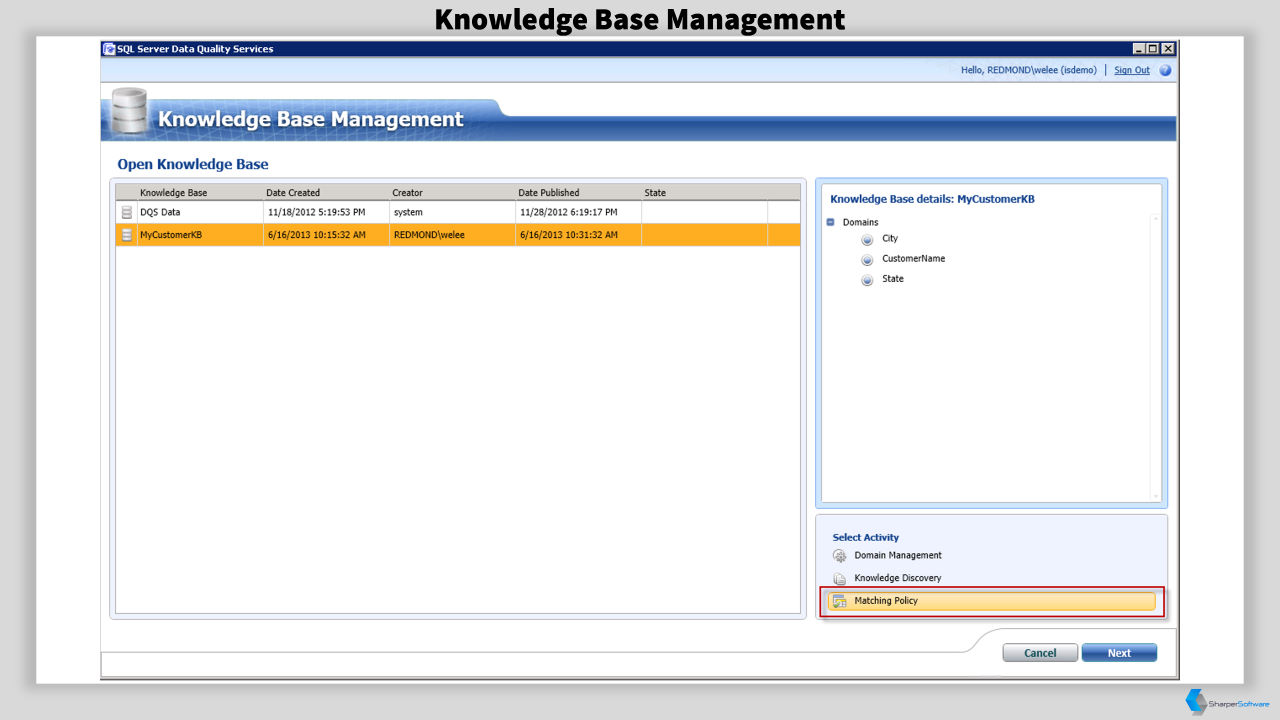Sort by Date Published column header
The width and height of the screenshot is (1280, 720).
[548, 193]
